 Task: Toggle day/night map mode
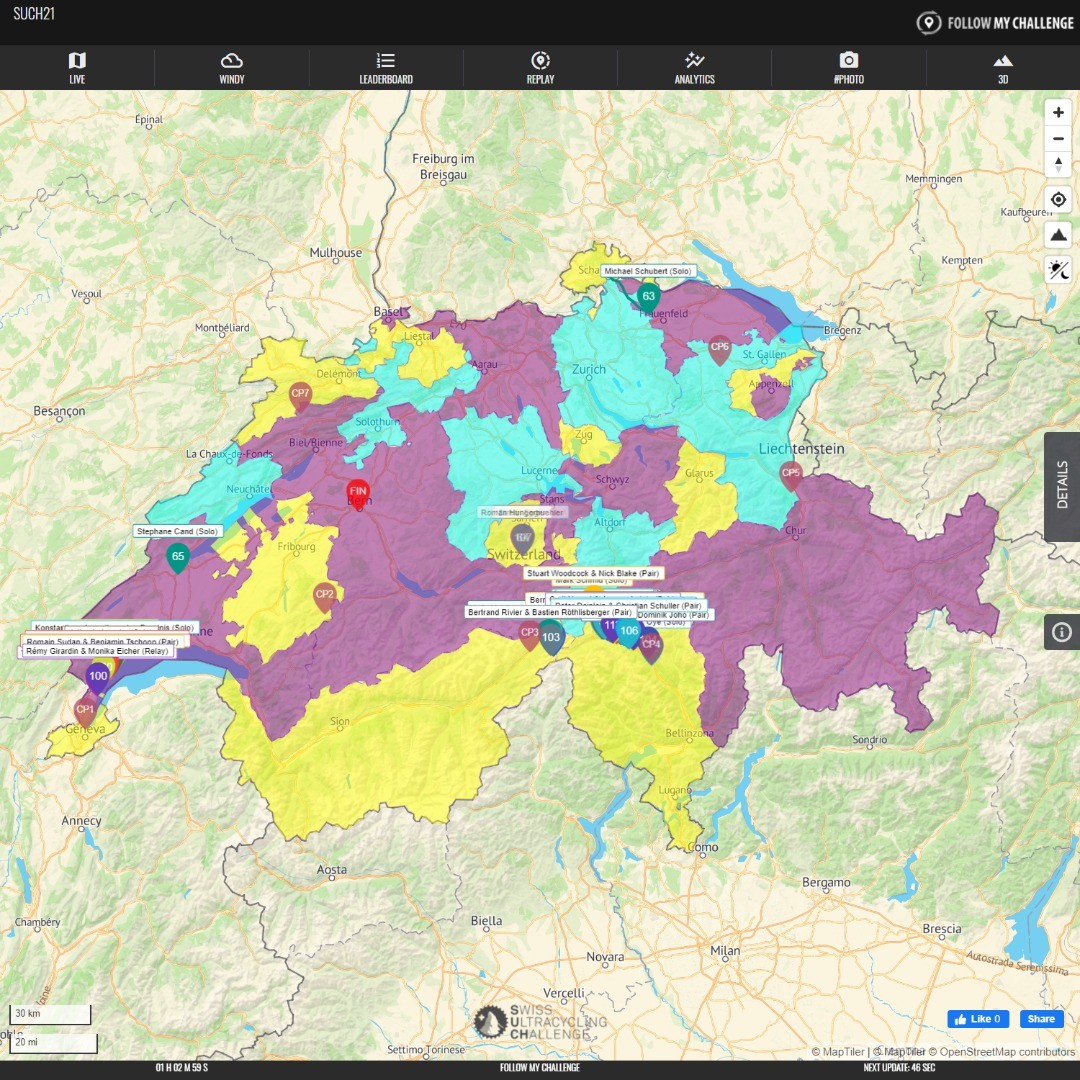(1058, 269)
